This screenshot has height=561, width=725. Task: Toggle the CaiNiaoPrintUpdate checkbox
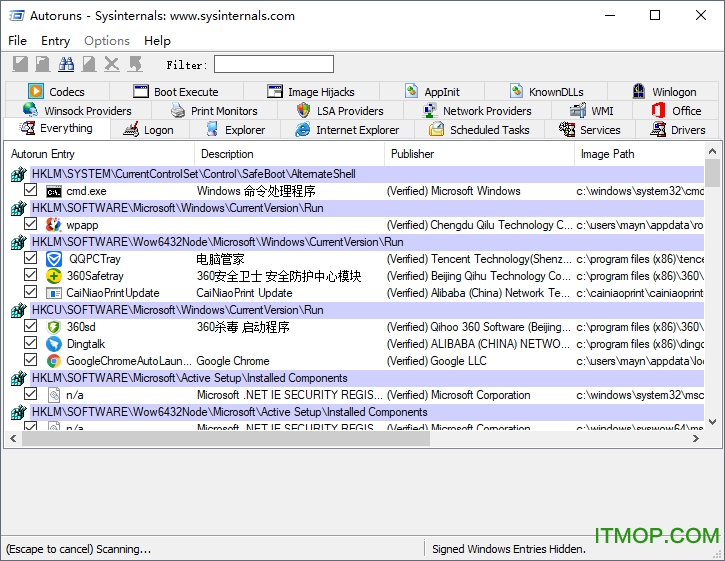(x=31, y=292)
